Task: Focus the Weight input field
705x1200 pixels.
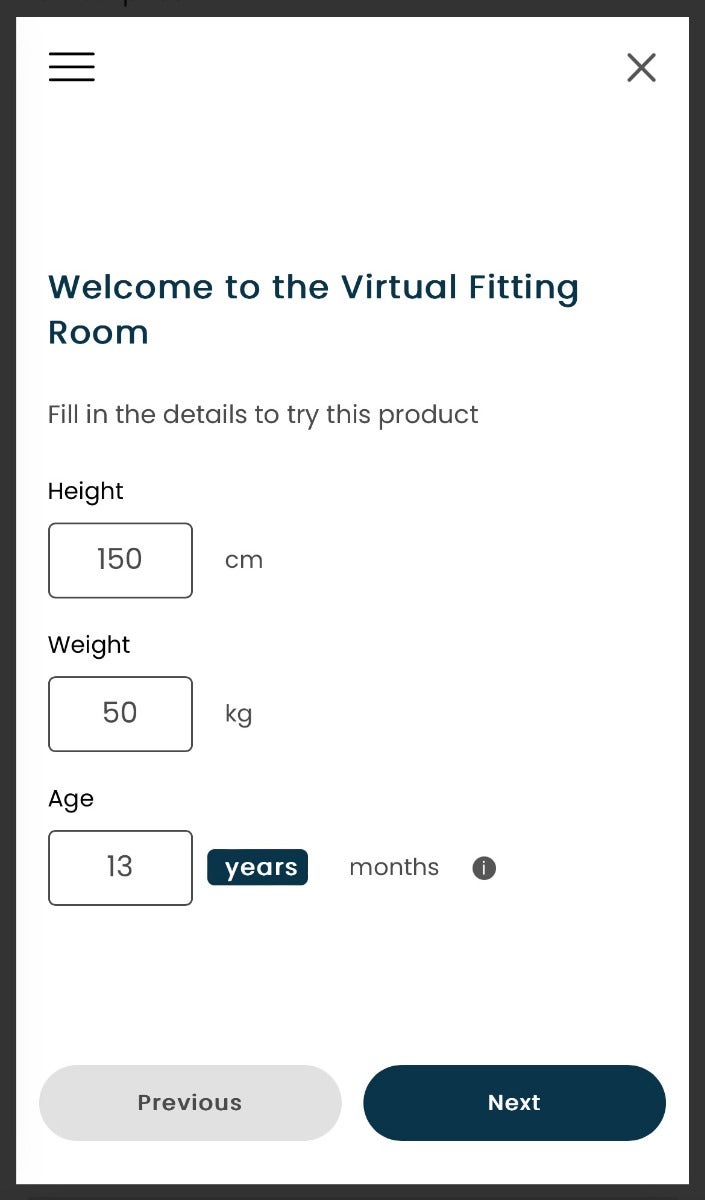Action: coord(120,714)
